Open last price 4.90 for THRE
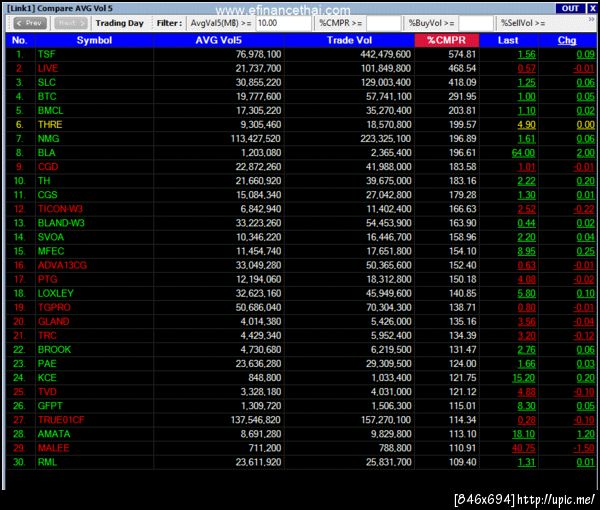Image resolution: width=600 pixels, height=510 pixels. pos(527,125)
